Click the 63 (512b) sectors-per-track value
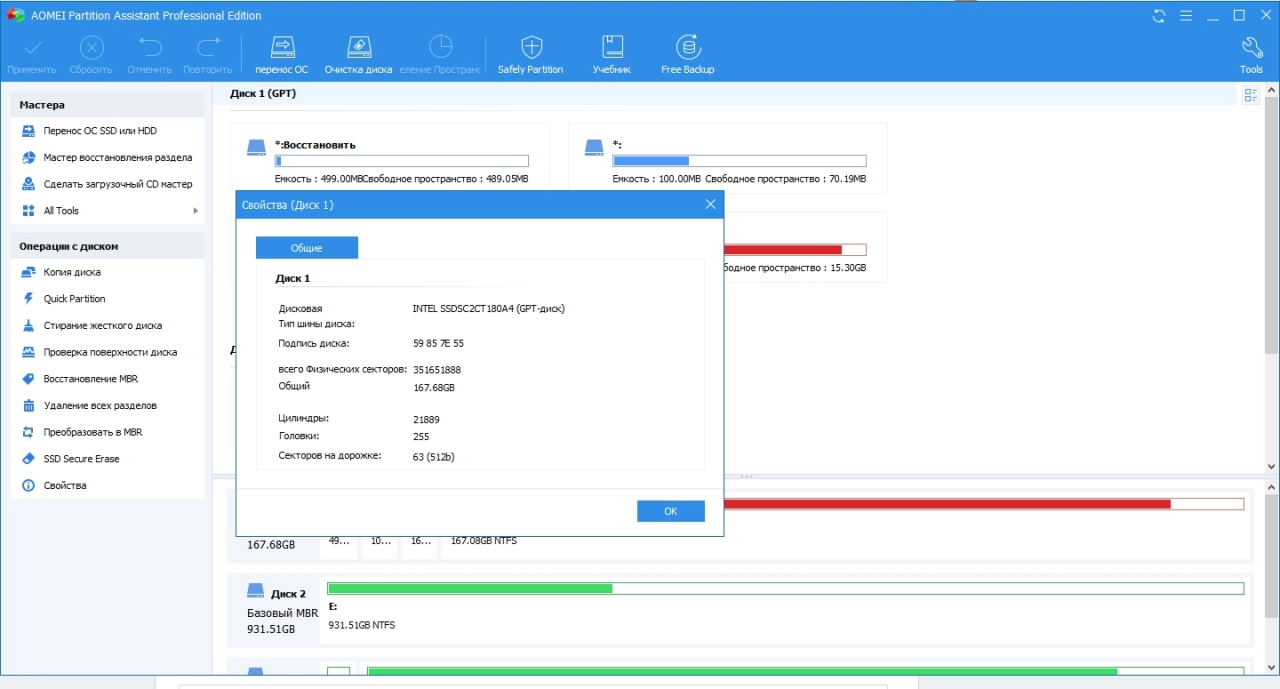 434,457
